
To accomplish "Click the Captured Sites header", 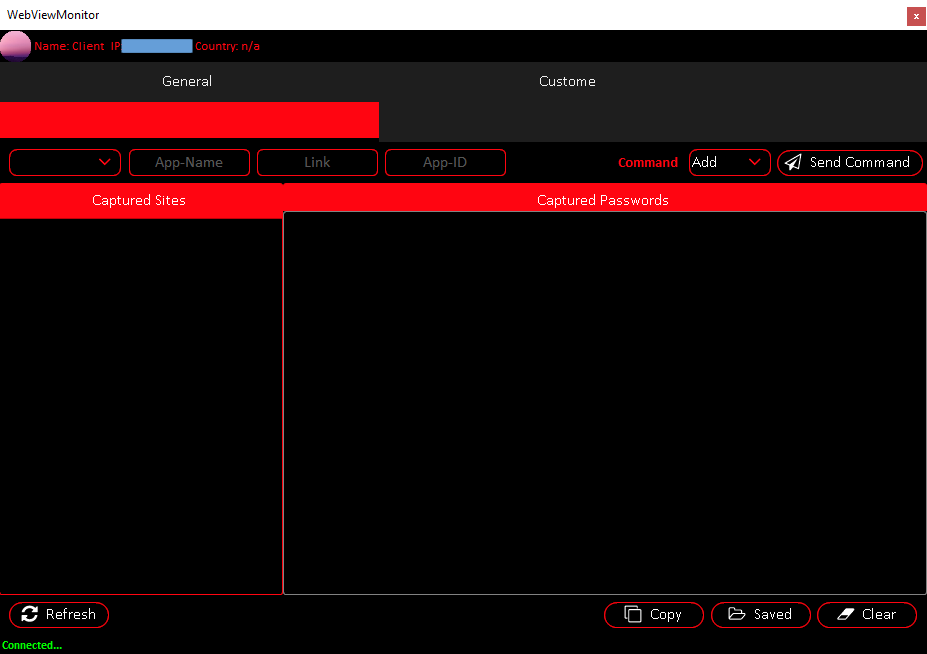I will (x=139, y=200).
